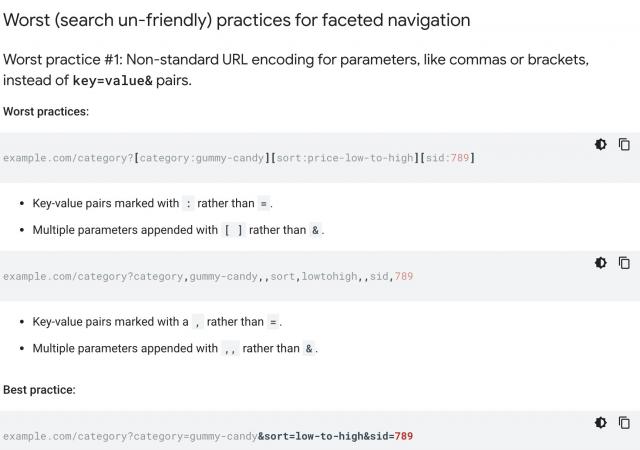Image resolution: width=640 pixels, height=450 pixels.
Task: Click the bullet 'Key-value pairs marked with a ,'
Action: tap(157, 322)
